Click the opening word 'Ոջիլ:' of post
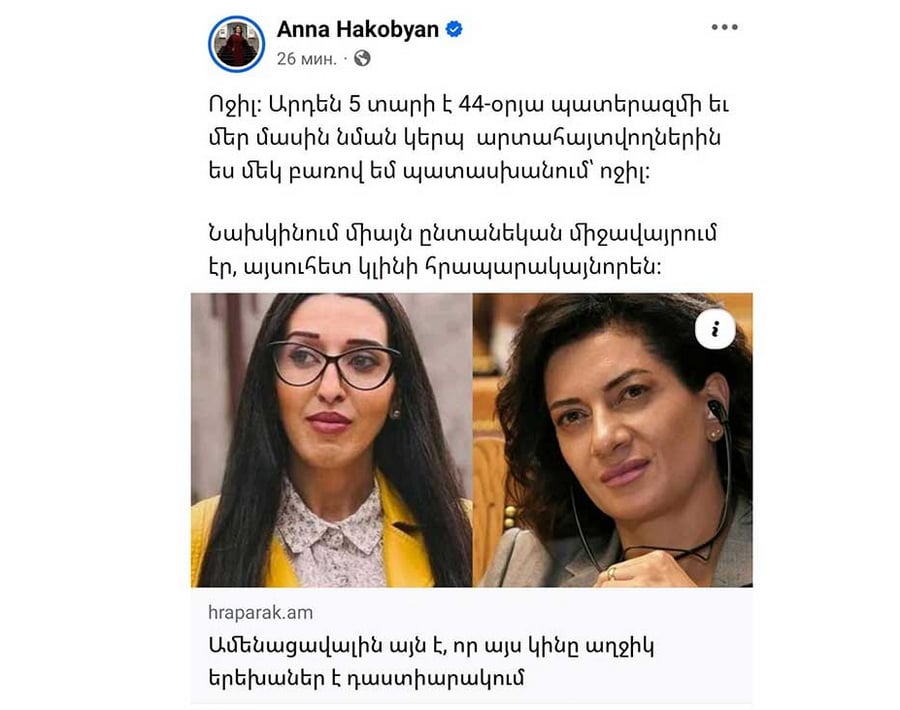This screenshot has height=710, width=900. click(235, 105)
